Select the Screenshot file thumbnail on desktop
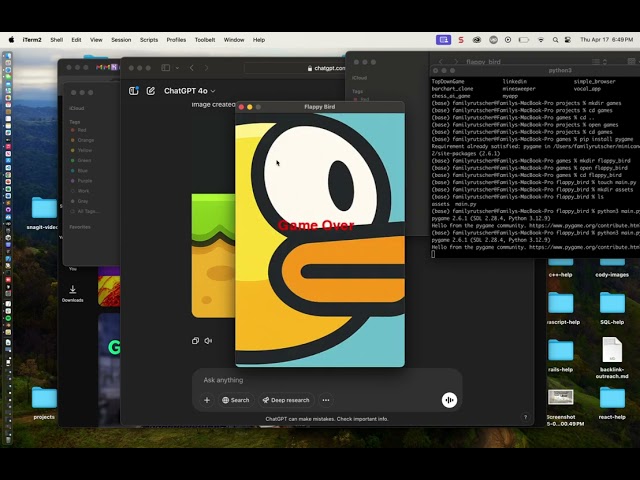Image resolution: width=640 pixels, height=480 pixels. (560, 397)
